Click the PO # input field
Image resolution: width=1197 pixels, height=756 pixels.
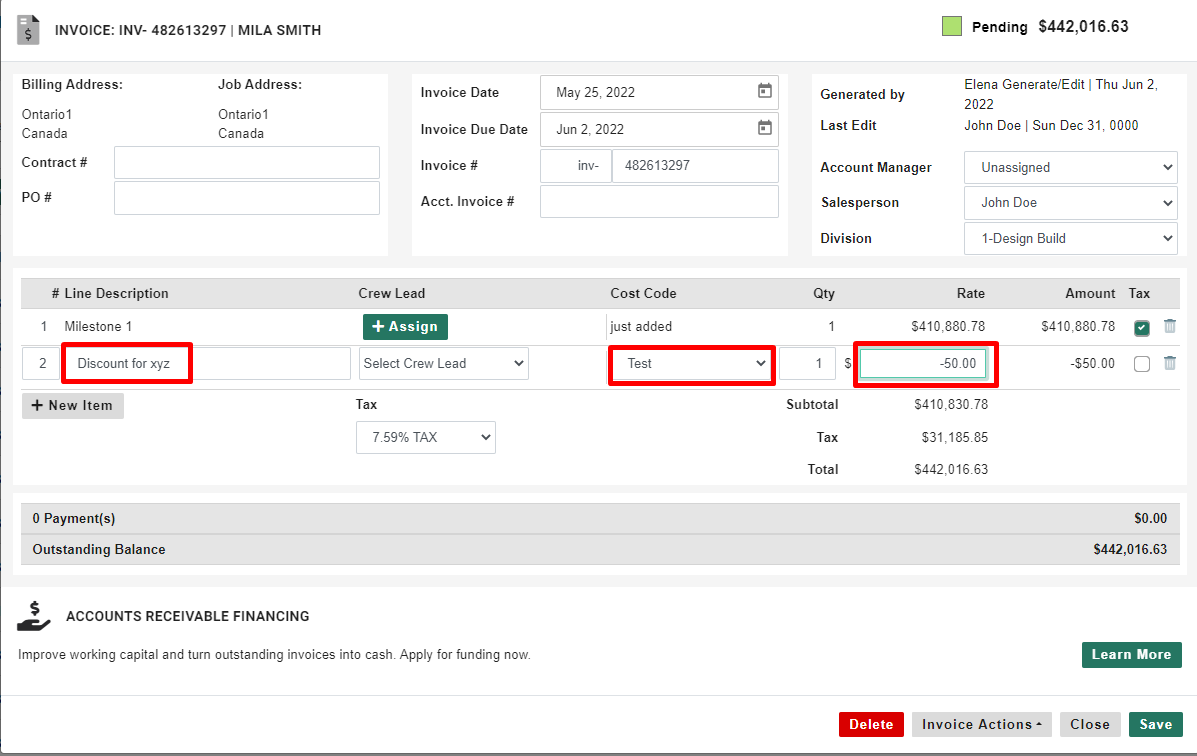tap(246, 197)
